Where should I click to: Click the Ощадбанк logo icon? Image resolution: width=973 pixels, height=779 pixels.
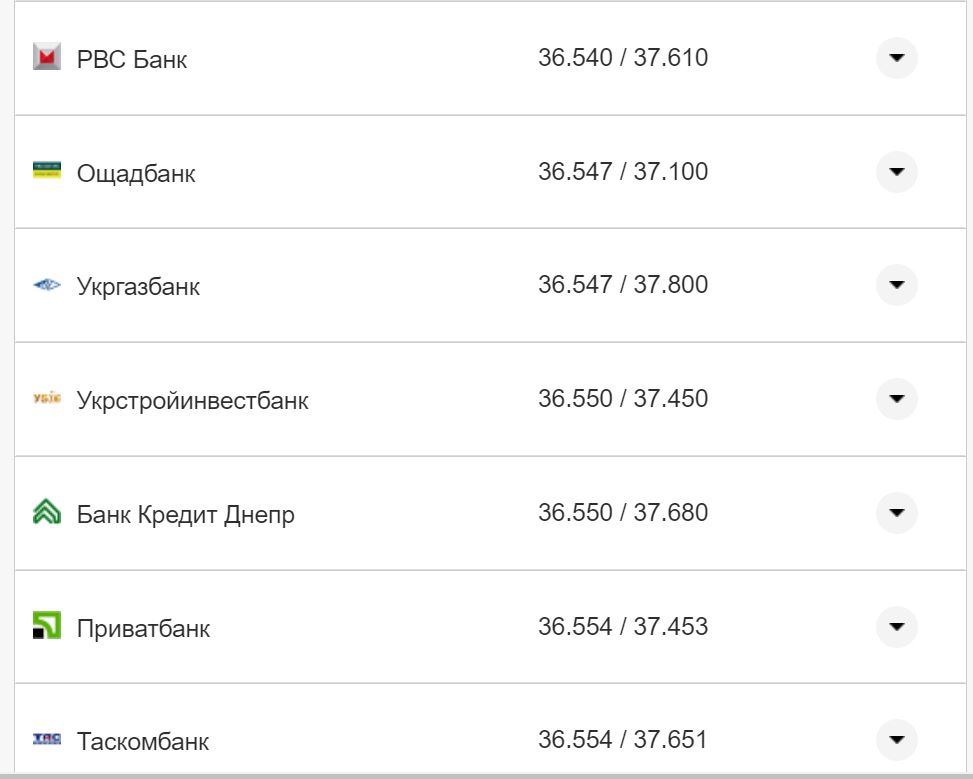(47, 172)
